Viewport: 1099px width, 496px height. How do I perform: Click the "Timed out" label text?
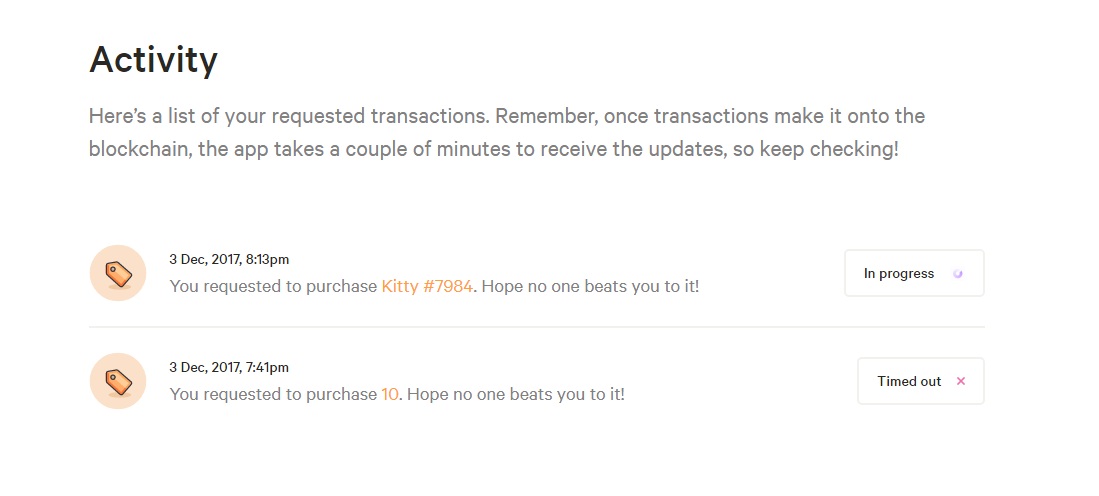909,381
